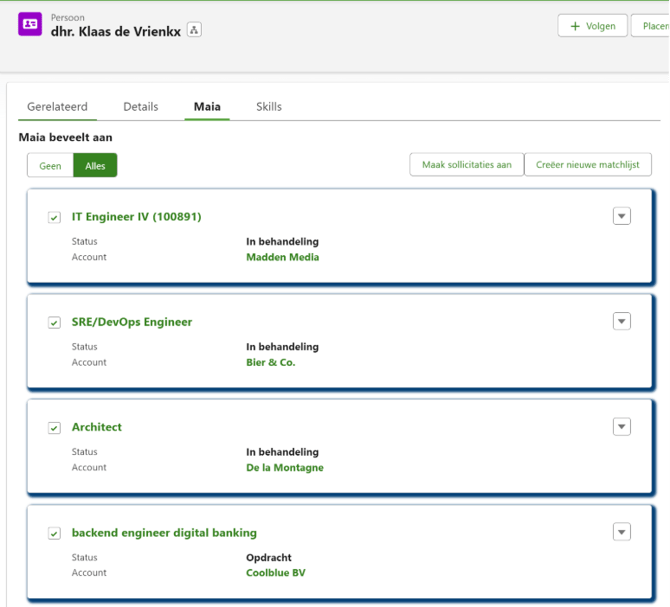Click the Volgen follow button

pos(592,26)
